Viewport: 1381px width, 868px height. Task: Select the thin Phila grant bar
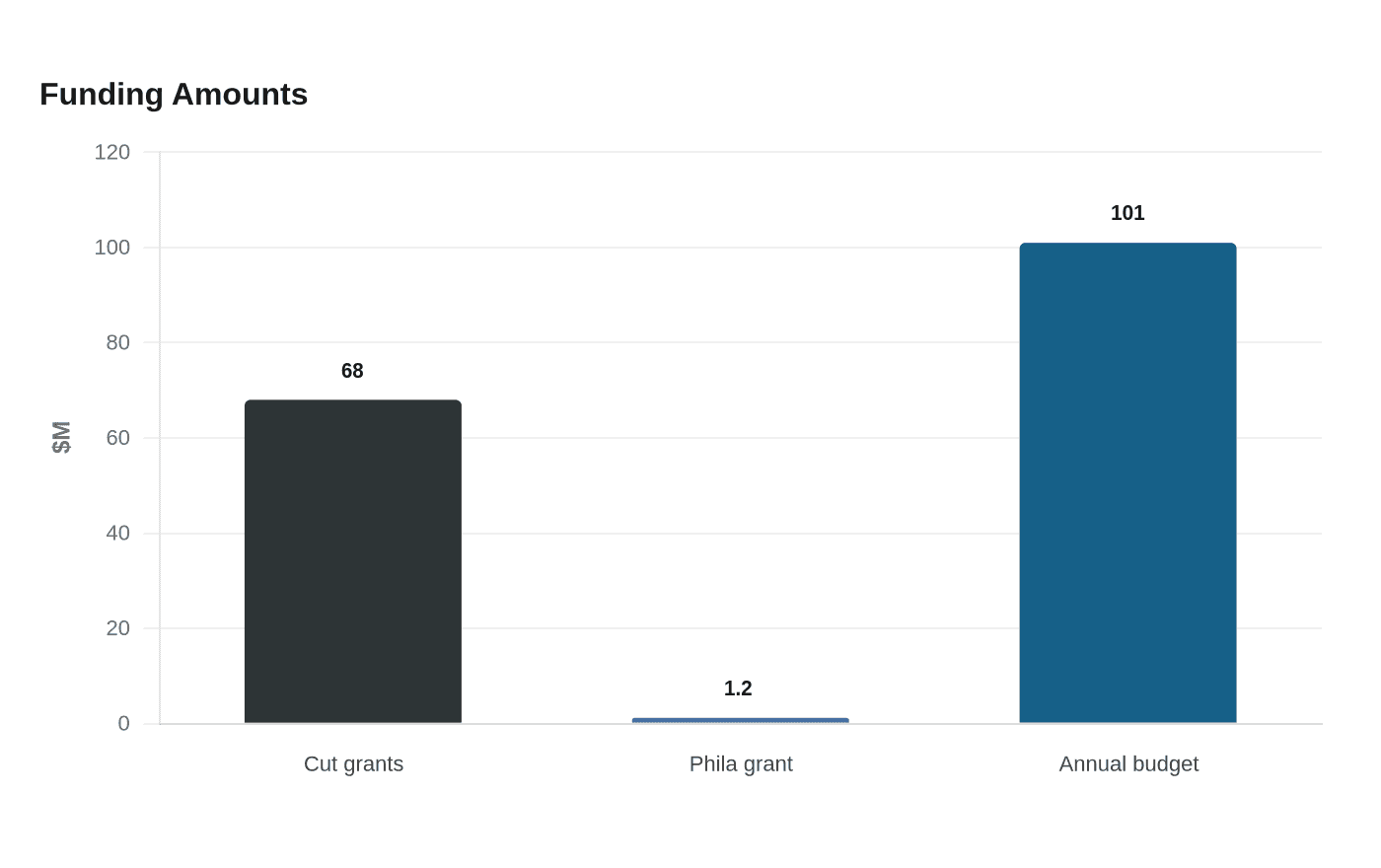tap(741, 720)
